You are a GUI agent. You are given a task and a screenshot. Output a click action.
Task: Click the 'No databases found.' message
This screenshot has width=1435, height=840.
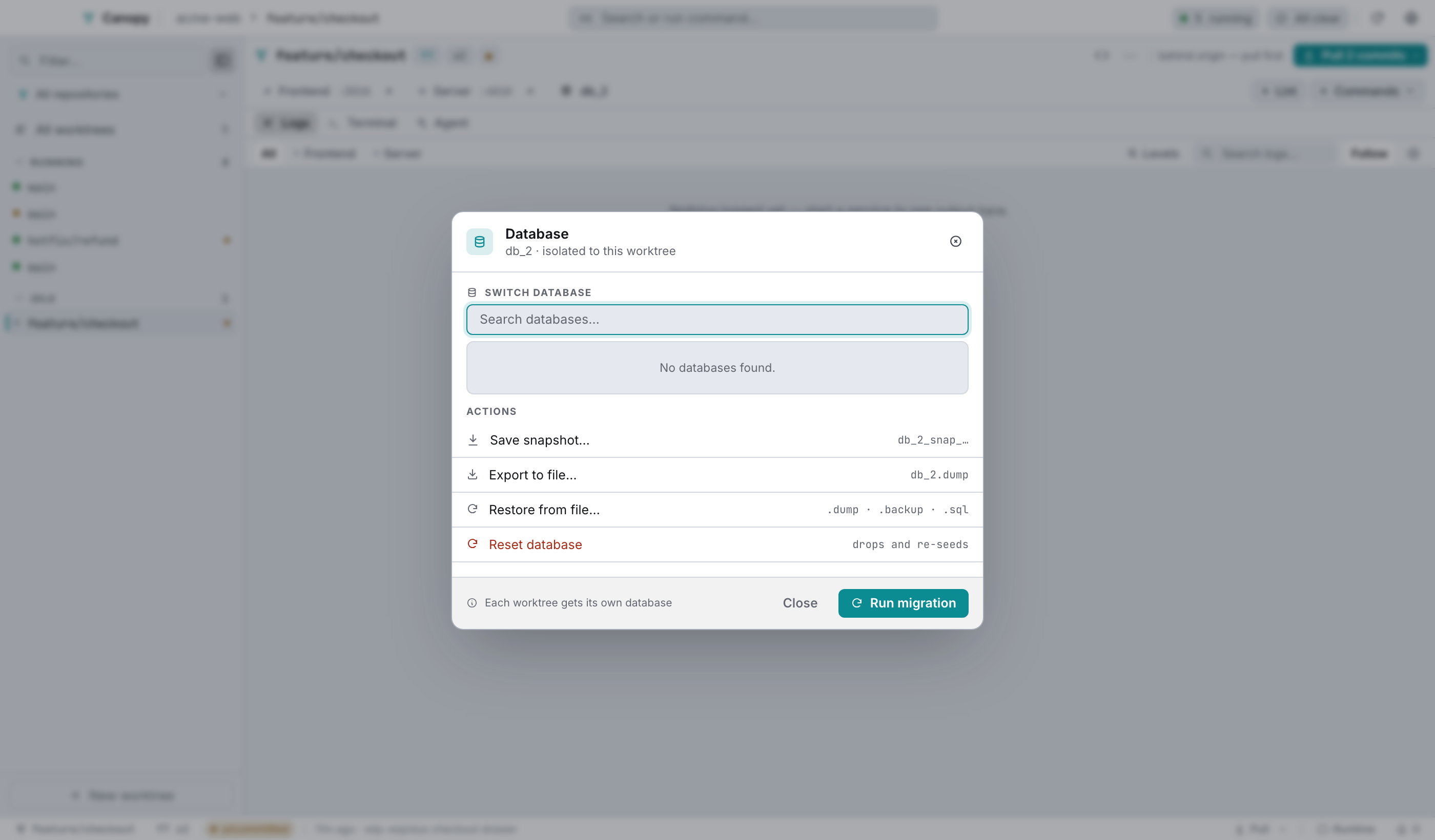tap(717, 368)
